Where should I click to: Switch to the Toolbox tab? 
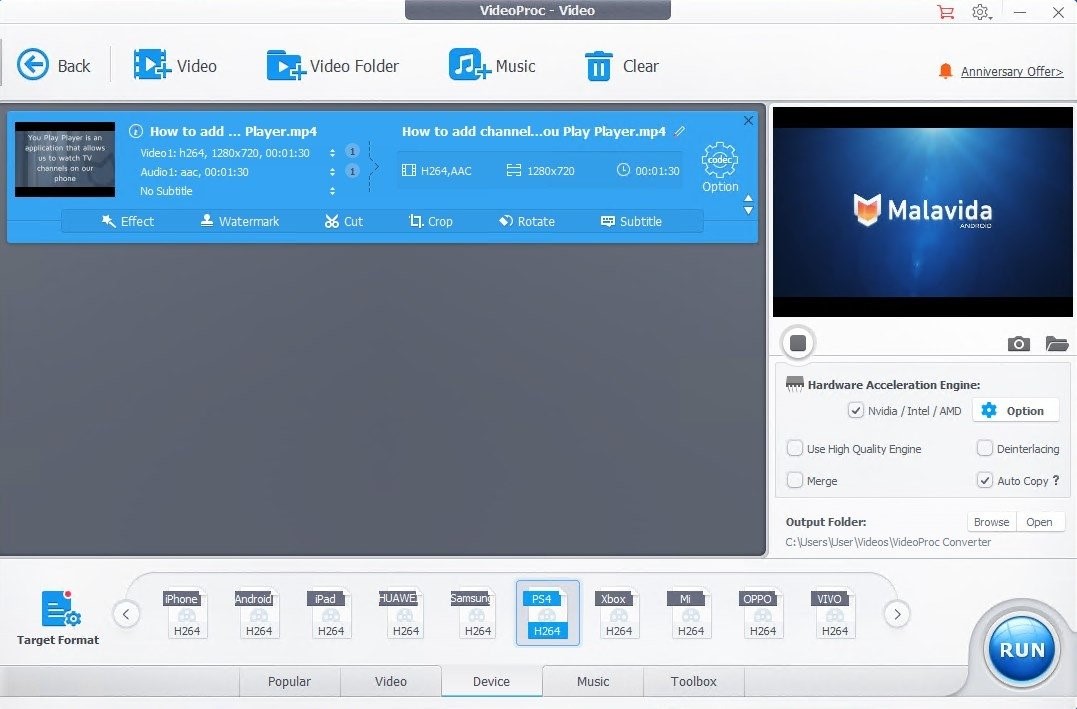[x=693, y=681]
